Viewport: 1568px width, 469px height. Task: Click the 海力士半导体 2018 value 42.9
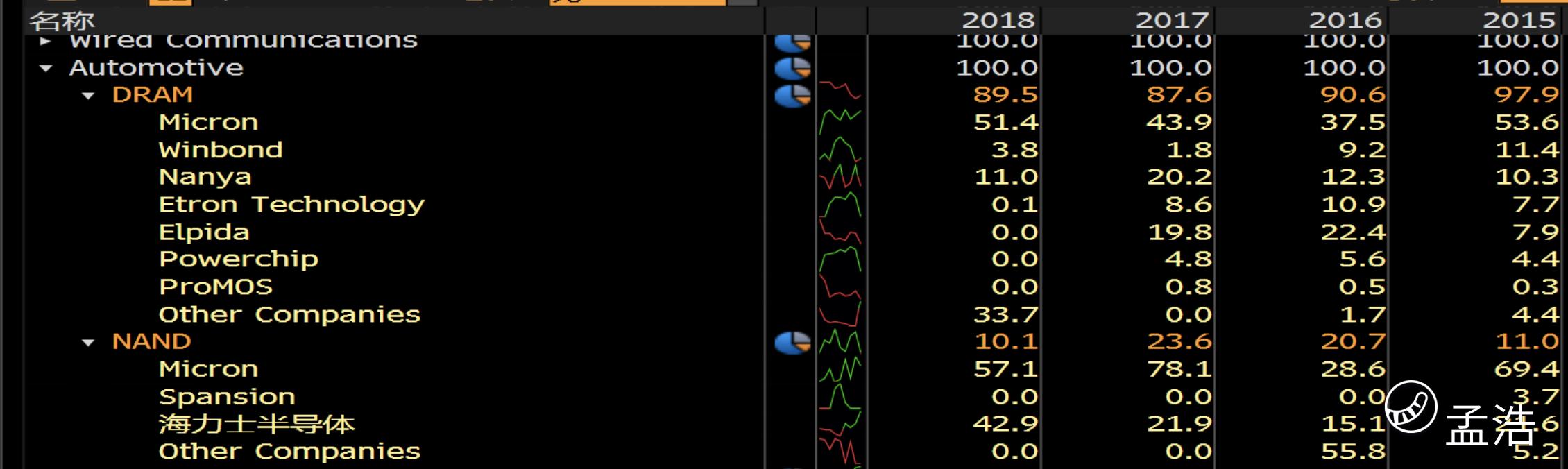tap(1005, 423)
